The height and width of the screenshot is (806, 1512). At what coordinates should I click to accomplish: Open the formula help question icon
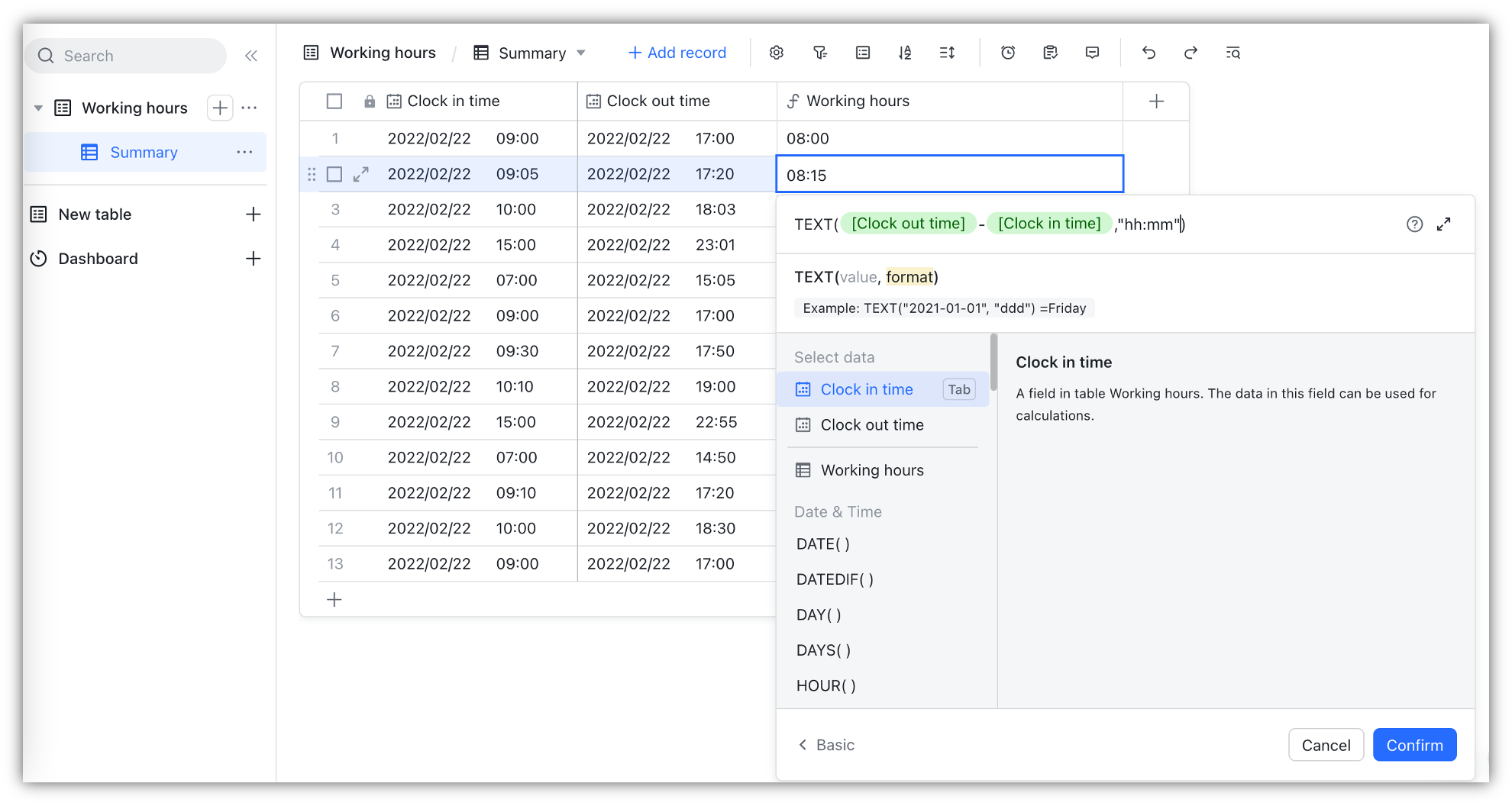click(x=1414, y=224)
